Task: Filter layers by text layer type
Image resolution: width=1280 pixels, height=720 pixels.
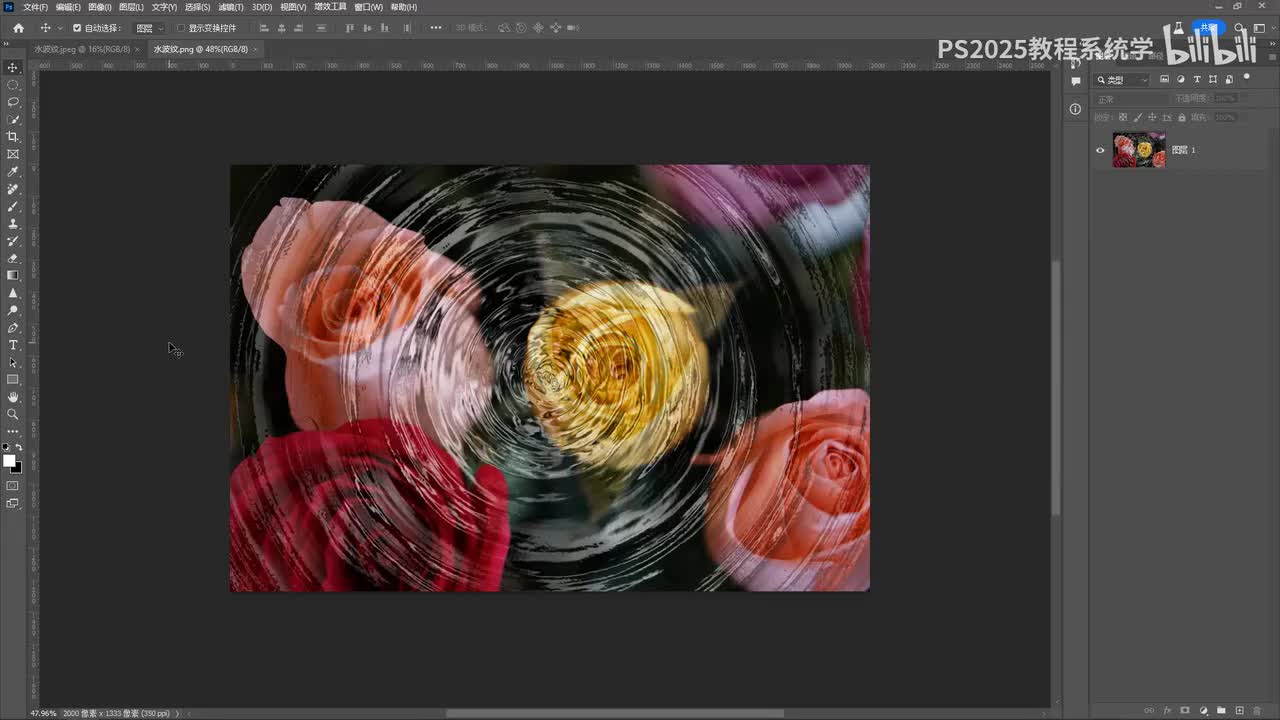Action: coord(1197,79)
